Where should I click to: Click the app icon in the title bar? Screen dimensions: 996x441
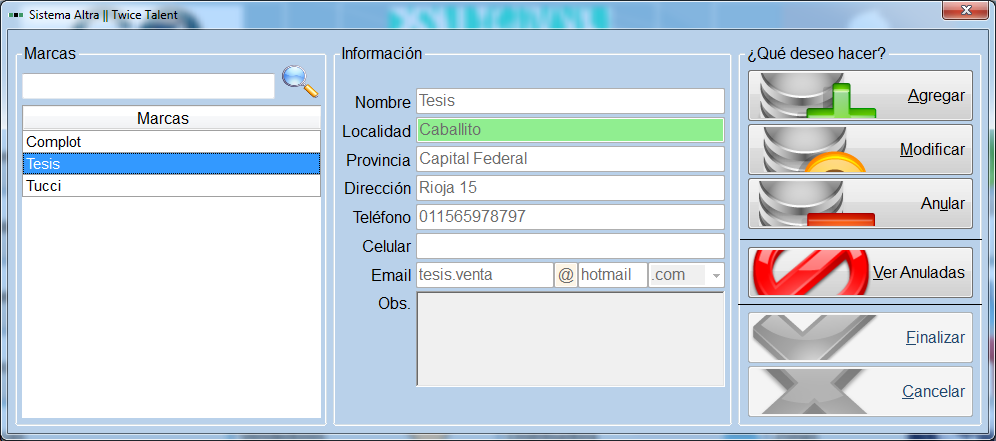16,15
